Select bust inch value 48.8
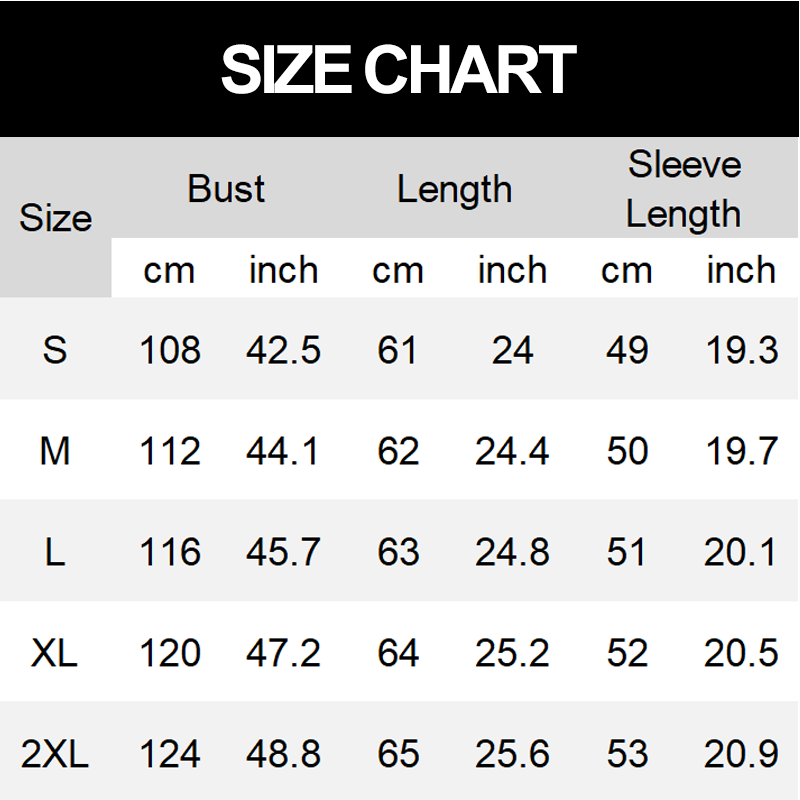Image resolution: width=800 pixels, height=800 pixels. pos(283,754)
